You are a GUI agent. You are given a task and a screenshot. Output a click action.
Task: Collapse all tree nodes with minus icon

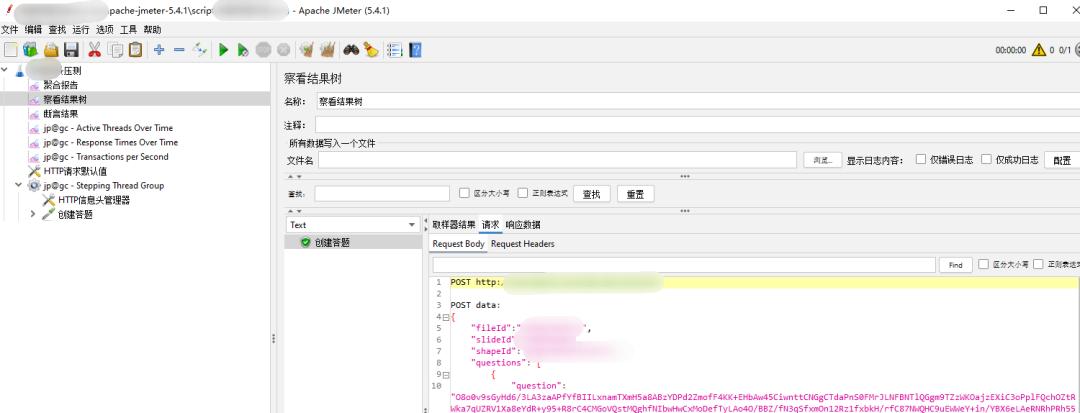179,50
